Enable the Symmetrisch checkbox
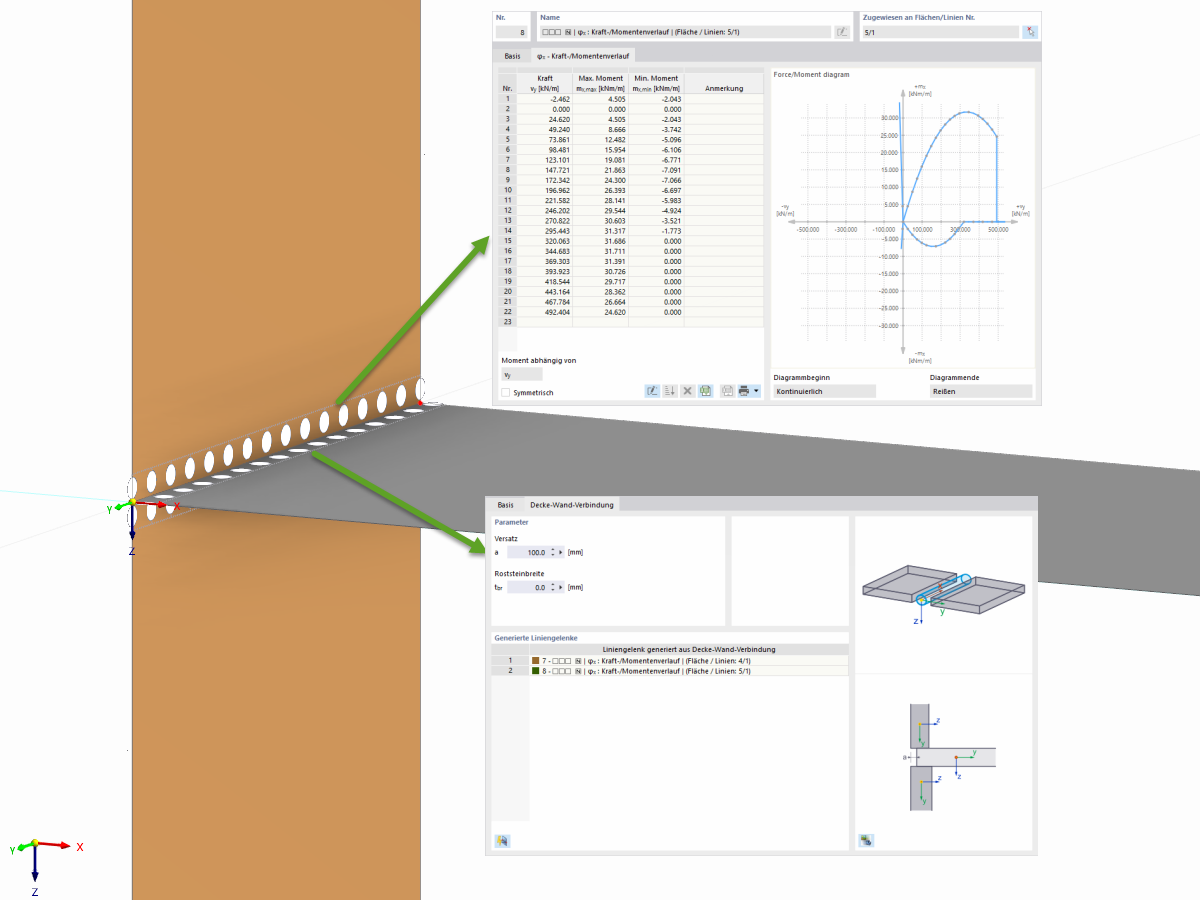 (x=505, y=392)
